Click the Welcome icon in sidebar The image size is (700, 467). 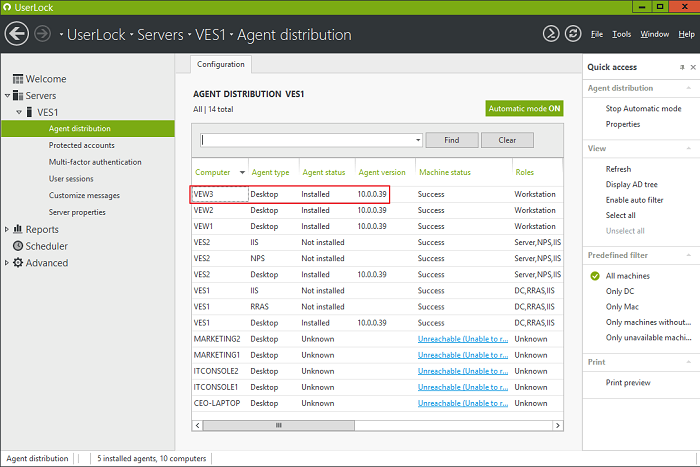pyautogui.click(x=18, y=79)
